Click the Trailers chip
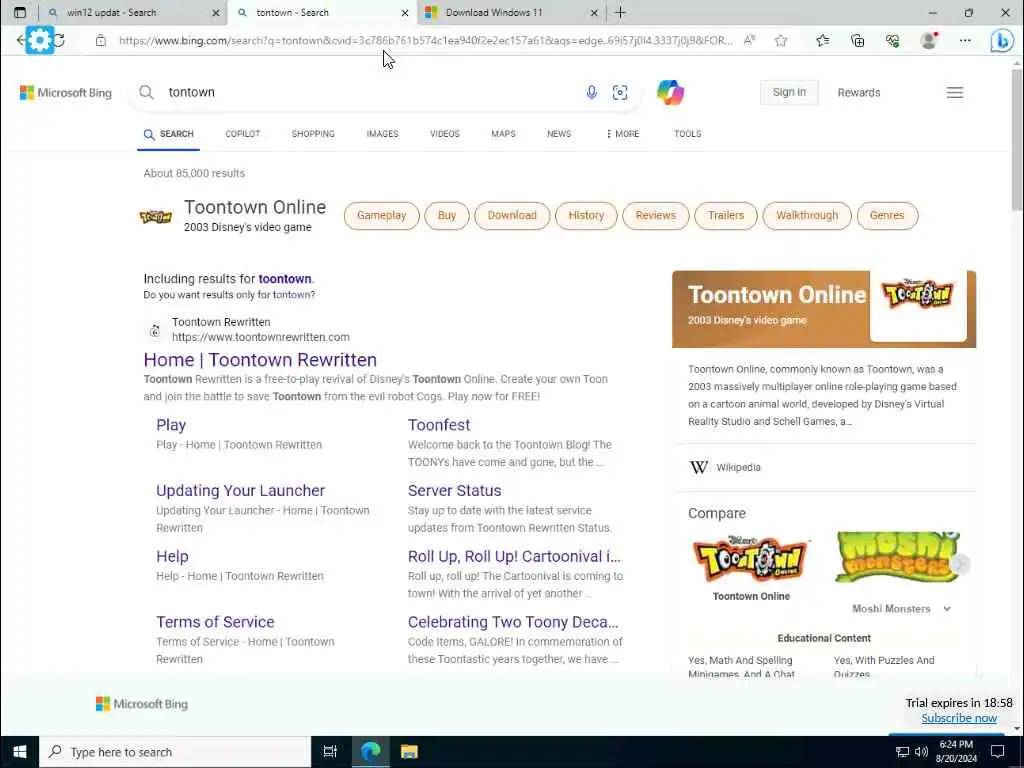The height and width of the screenshot is (768, 1024). click(726, 216)
